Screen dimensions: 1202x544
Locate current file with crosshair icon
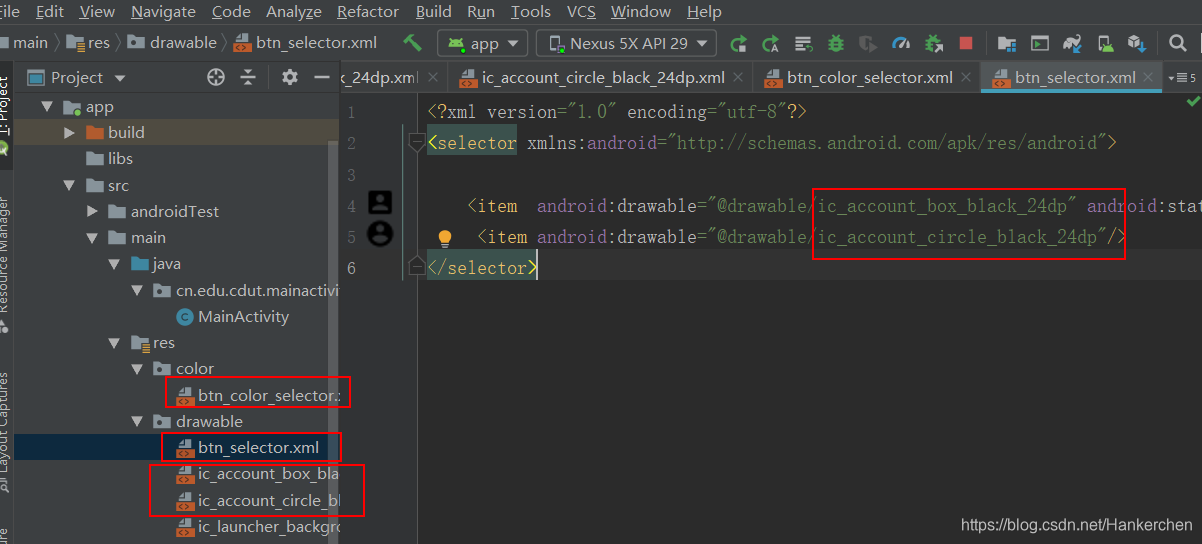click(216, 77)
